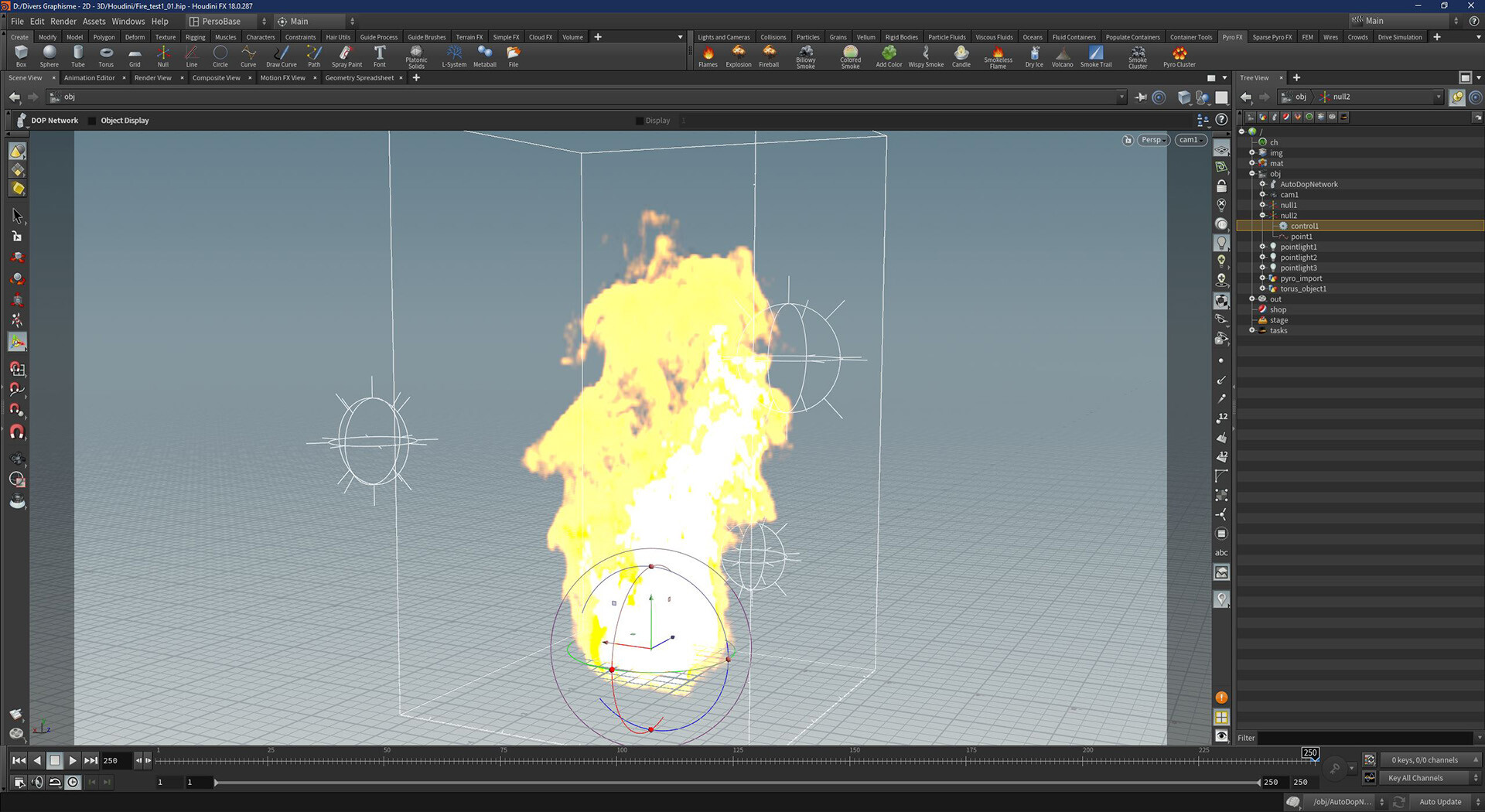Switch to the Render View tab
Viewport: 1485px width, 812px height.
pyautogui.click(x=152, y=77)
